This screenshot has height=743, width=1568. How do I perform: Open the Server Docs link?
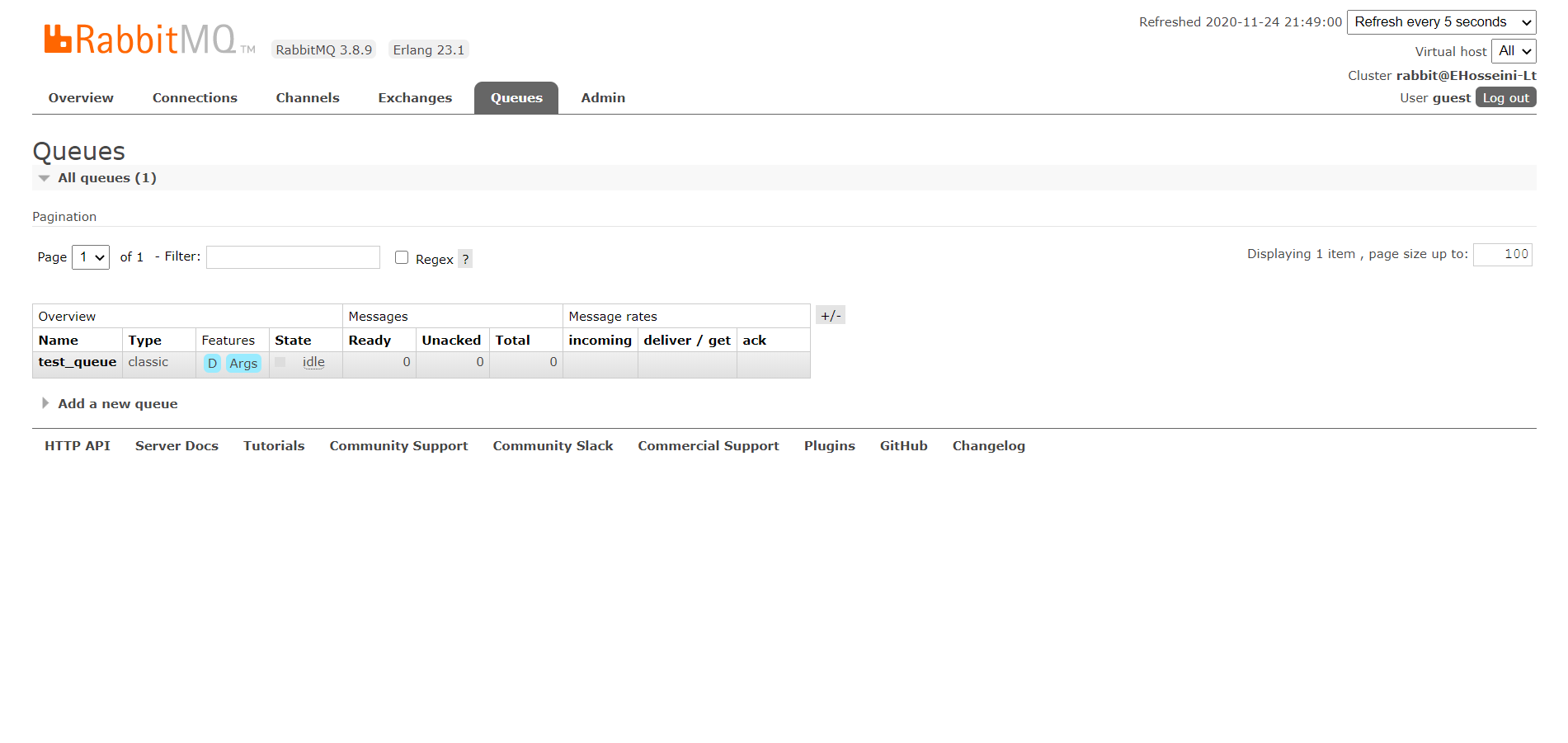(177, 445)
